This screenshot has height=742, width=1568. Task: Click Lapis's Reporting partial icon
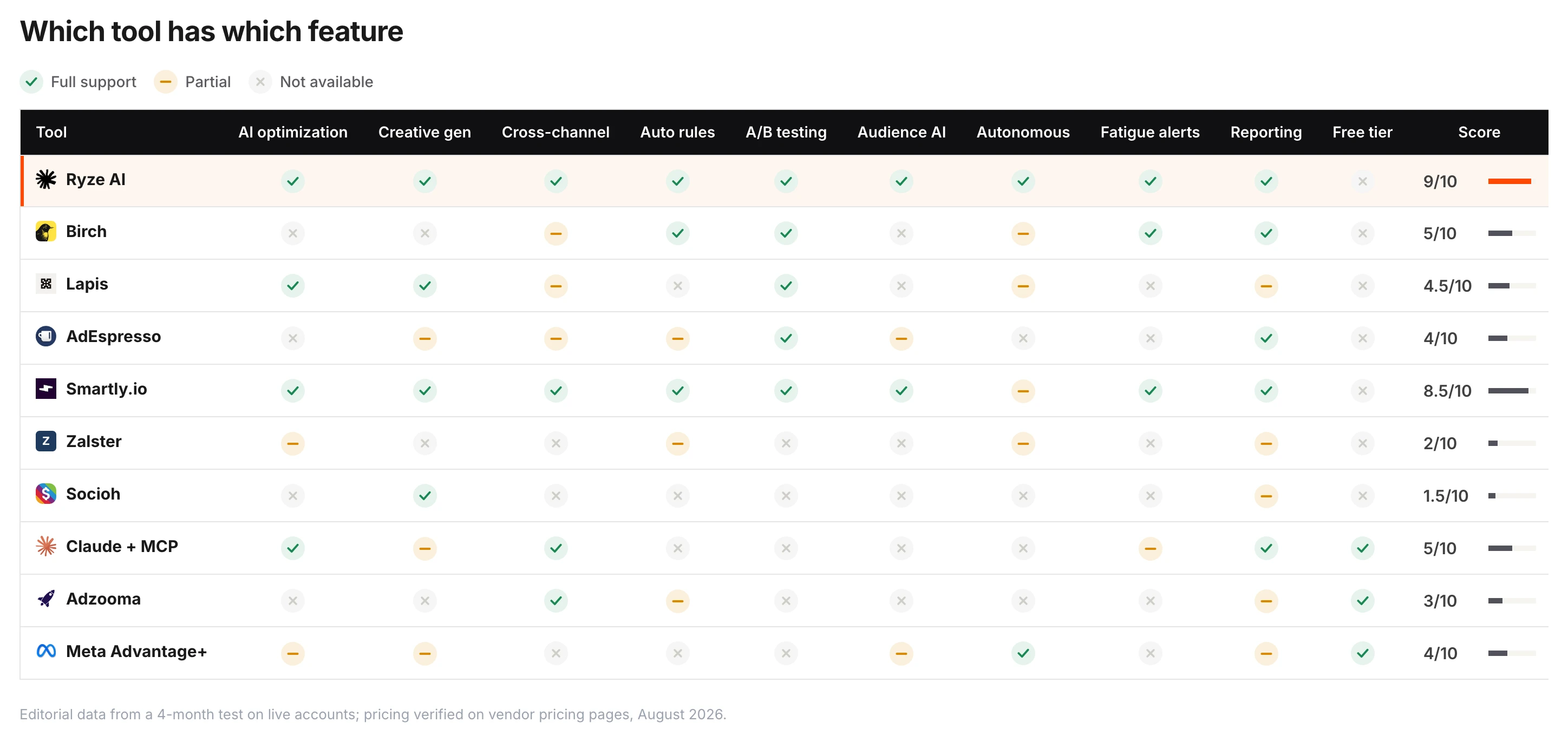(1266, 286)
